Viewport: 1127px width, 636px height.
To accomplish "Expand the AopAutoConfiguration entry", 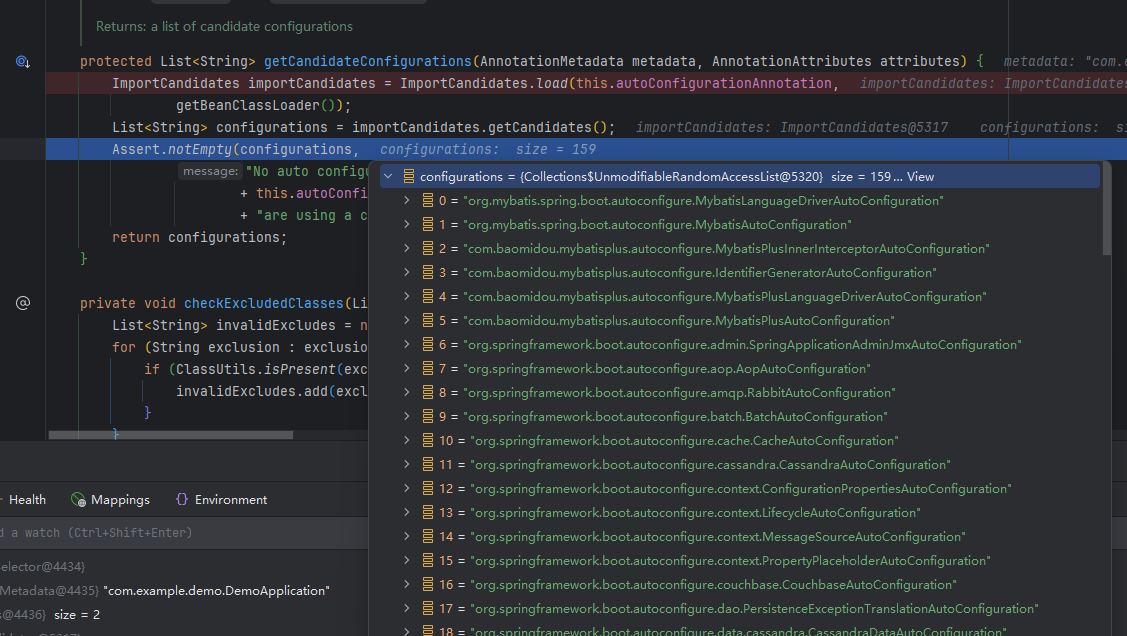I will [x=406, y=368].
